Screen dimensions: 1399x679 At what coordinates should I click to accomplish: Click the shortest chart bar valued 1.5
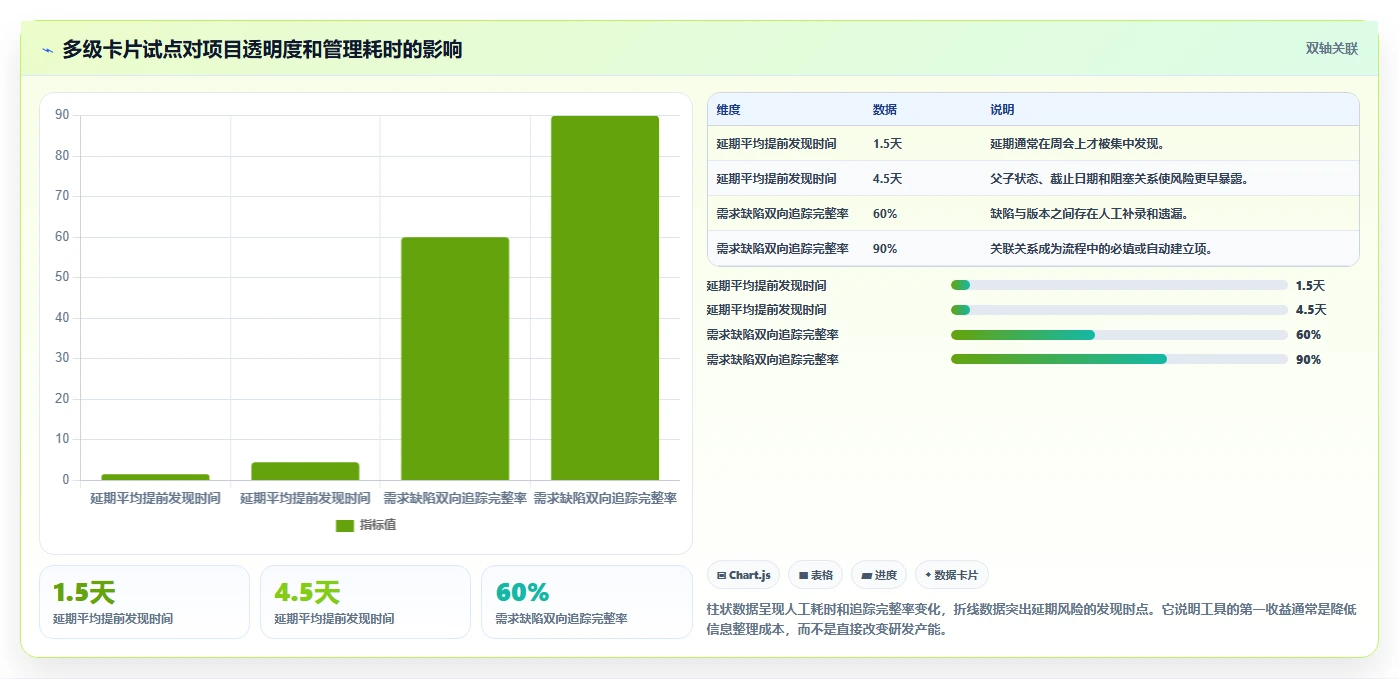(155, 477)
